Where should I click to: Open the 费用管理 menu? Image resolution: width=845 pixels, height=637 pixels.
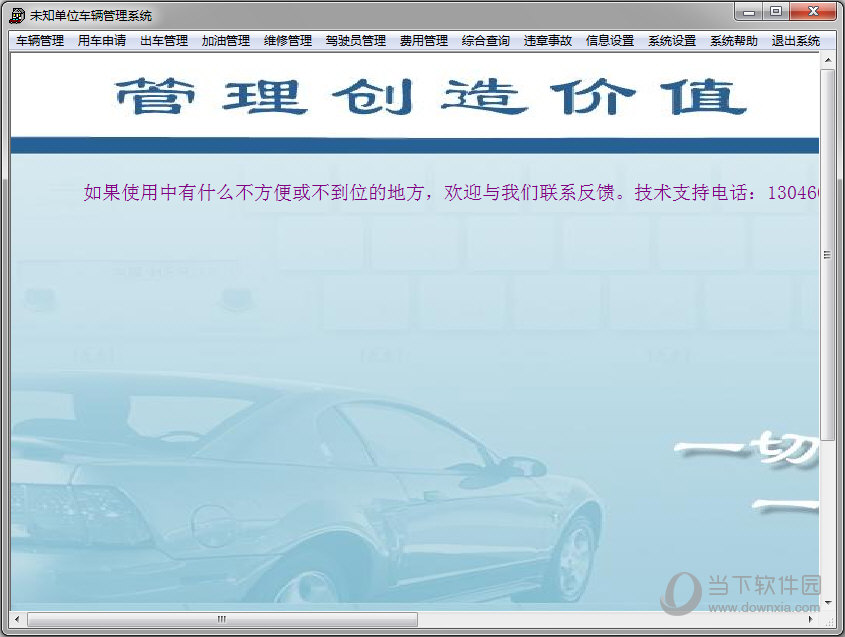click(424, 41)
